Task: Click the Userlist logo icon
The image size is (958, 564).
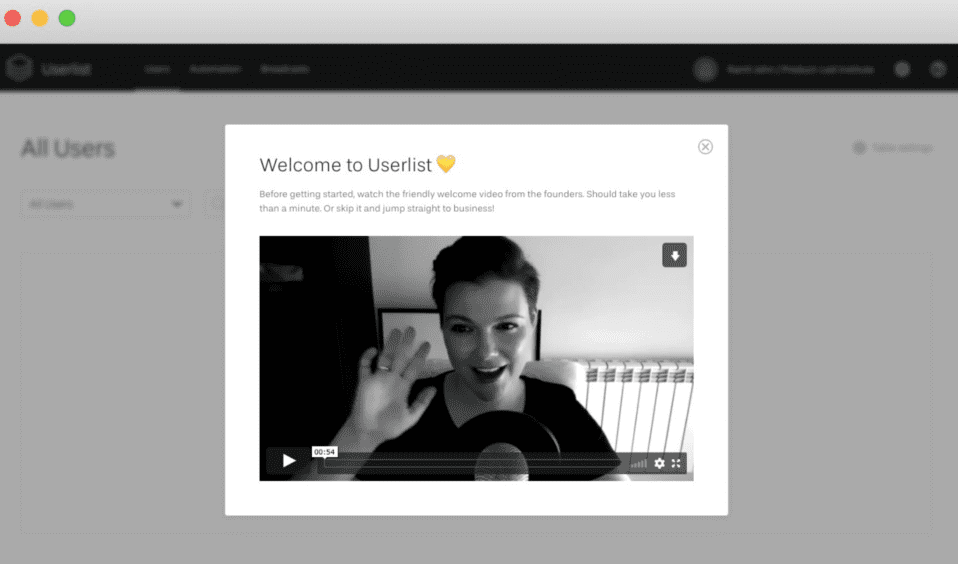Action: [19, 69]
